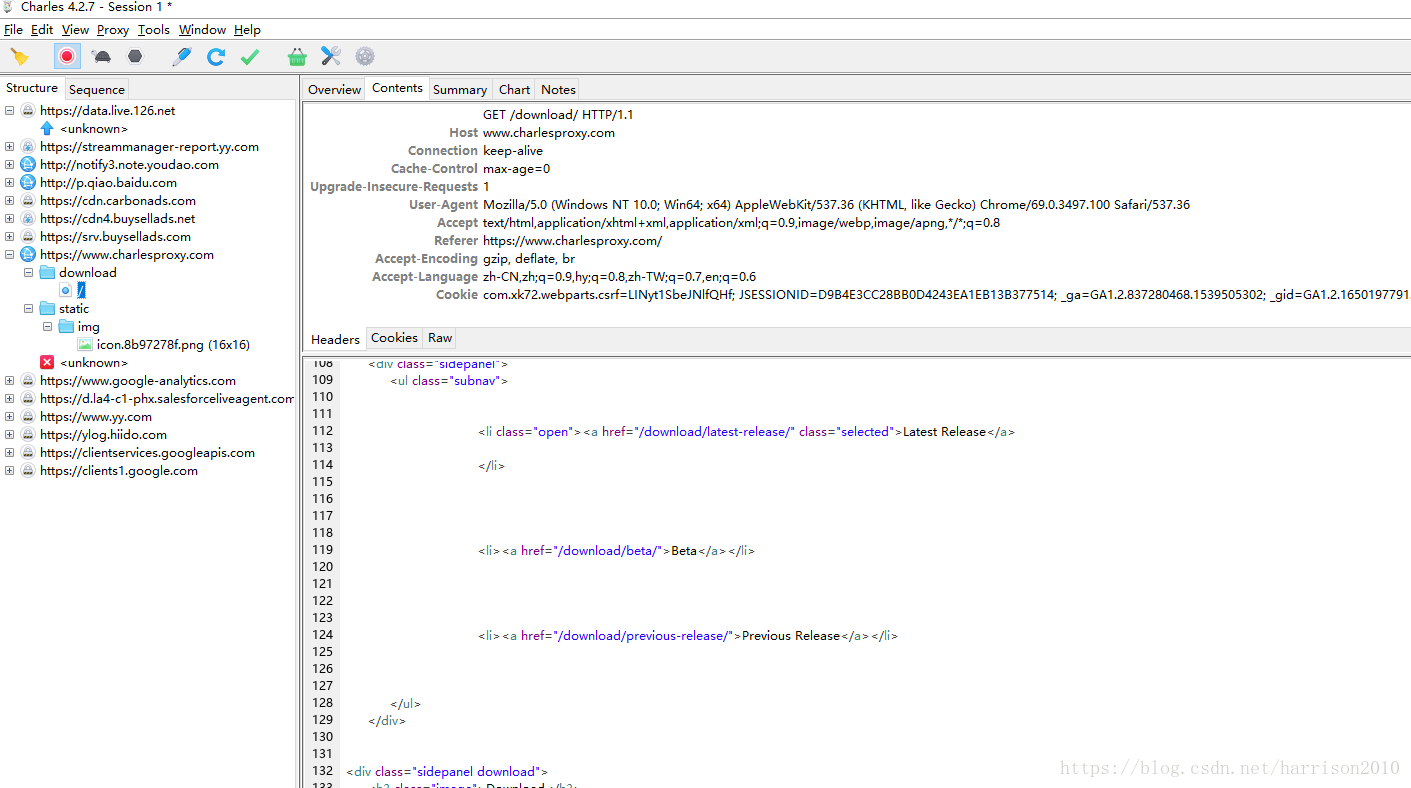Collapse the static folder
This screenshot has height=788, width=1411.
28,309
